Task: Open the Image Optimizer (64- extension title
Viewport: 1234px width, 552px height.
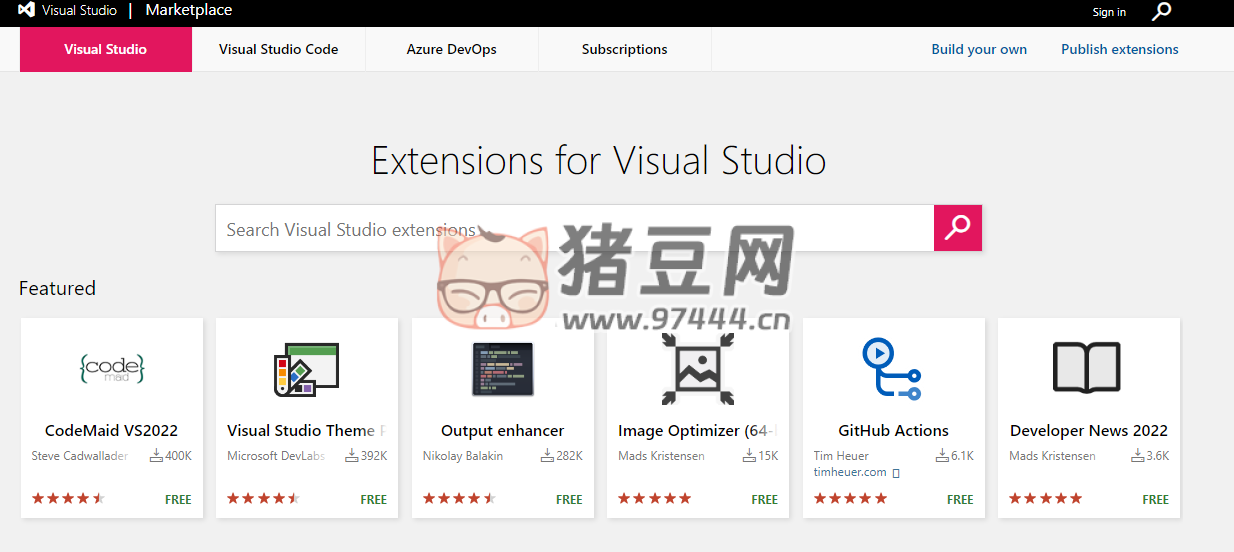Action: 698,430
